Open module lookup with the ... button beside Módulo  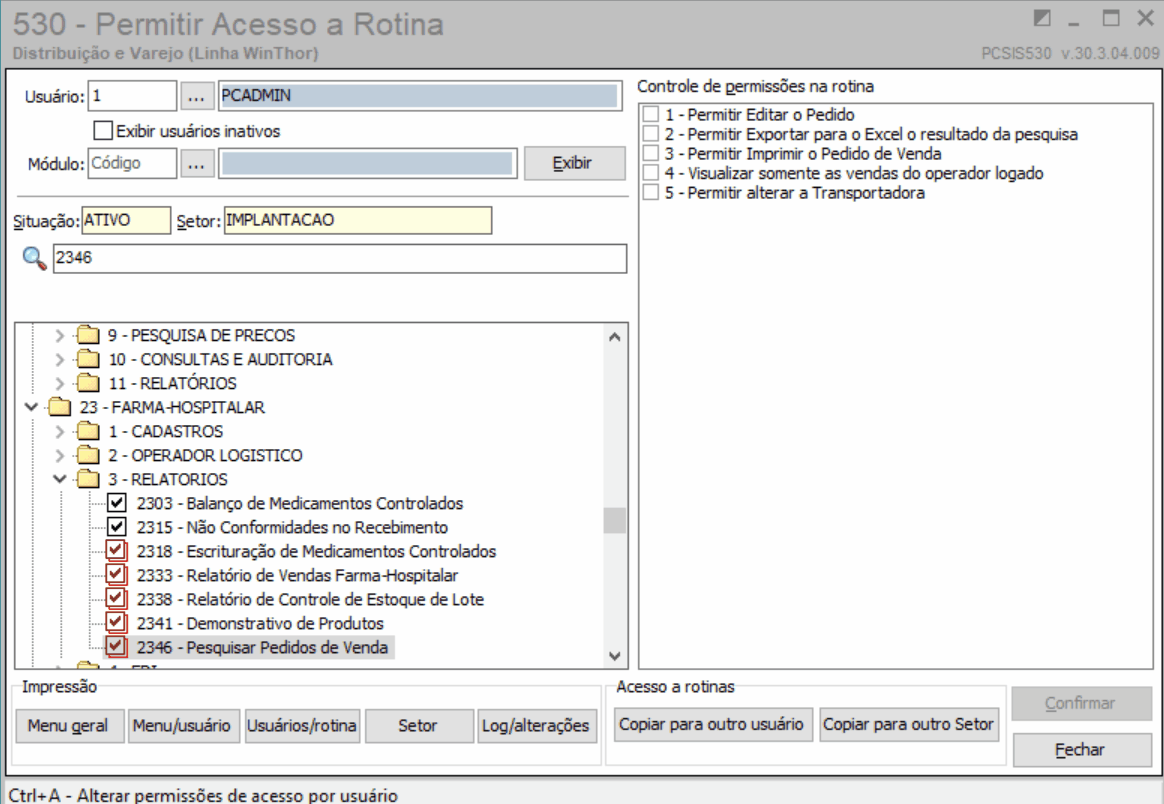[197, 164]
